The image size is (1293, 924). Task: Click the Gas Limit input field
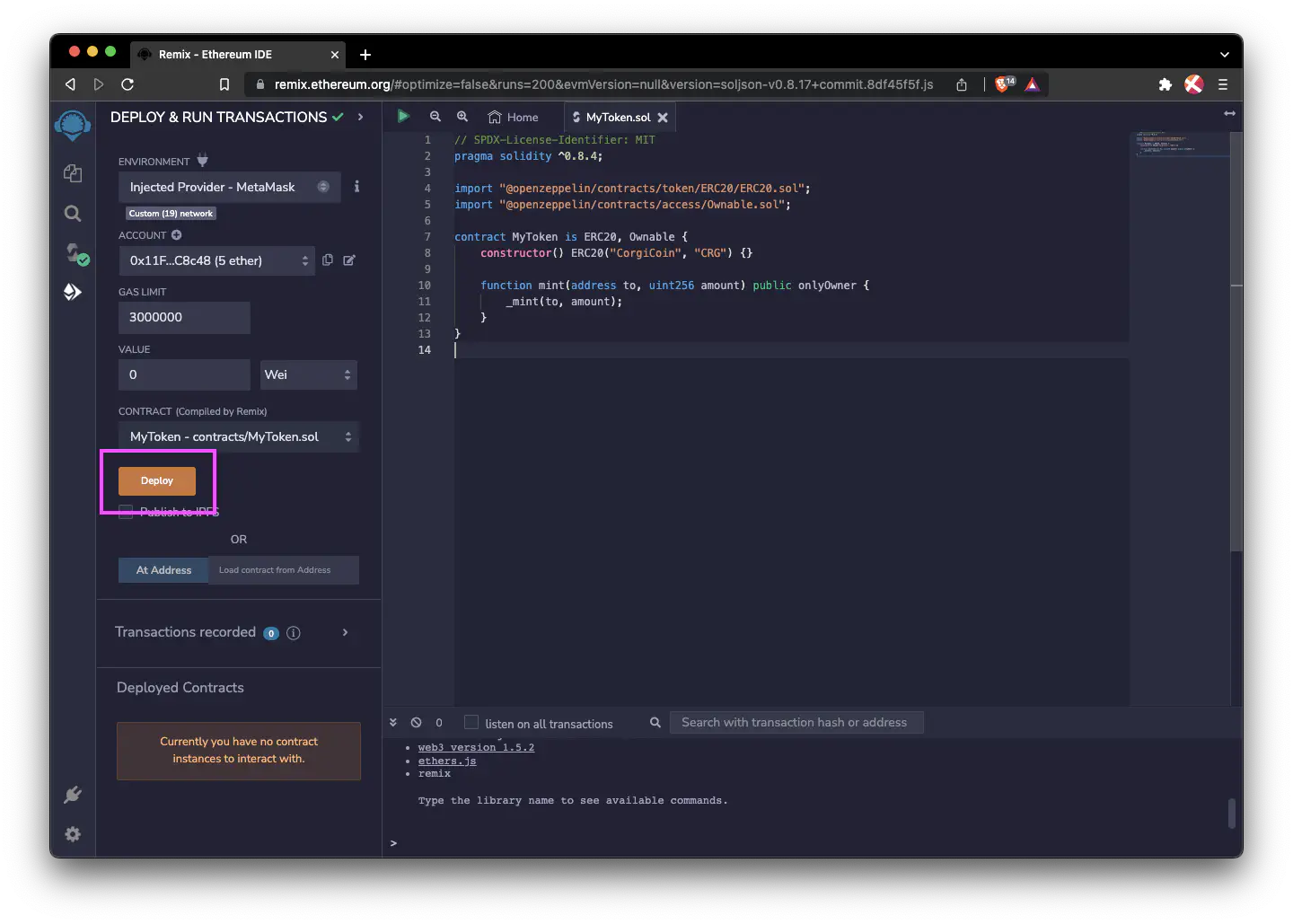[184, 317]
